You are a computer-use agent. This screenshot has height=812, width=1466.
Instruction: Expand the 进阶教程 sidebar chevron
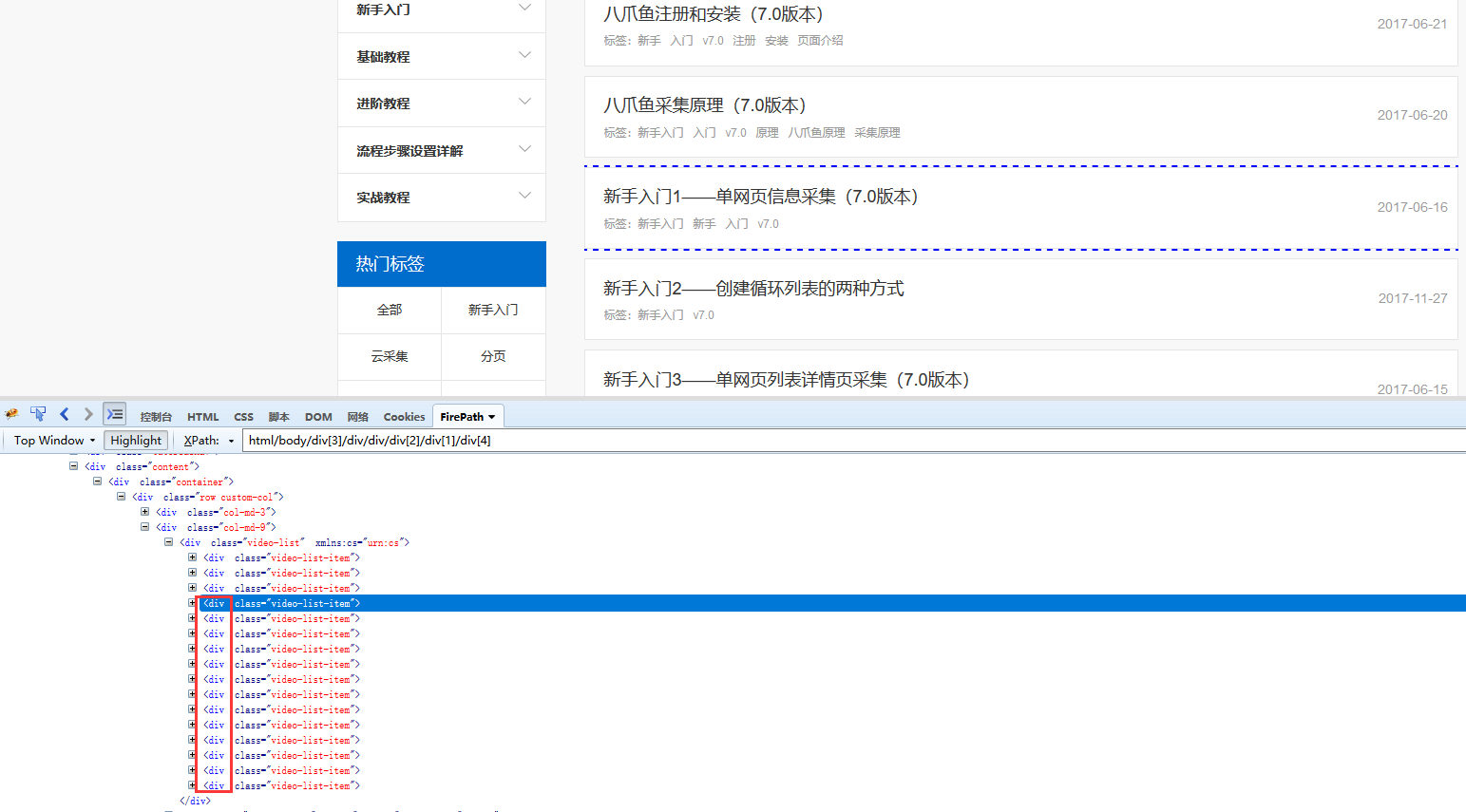click(x=524, y=102)
